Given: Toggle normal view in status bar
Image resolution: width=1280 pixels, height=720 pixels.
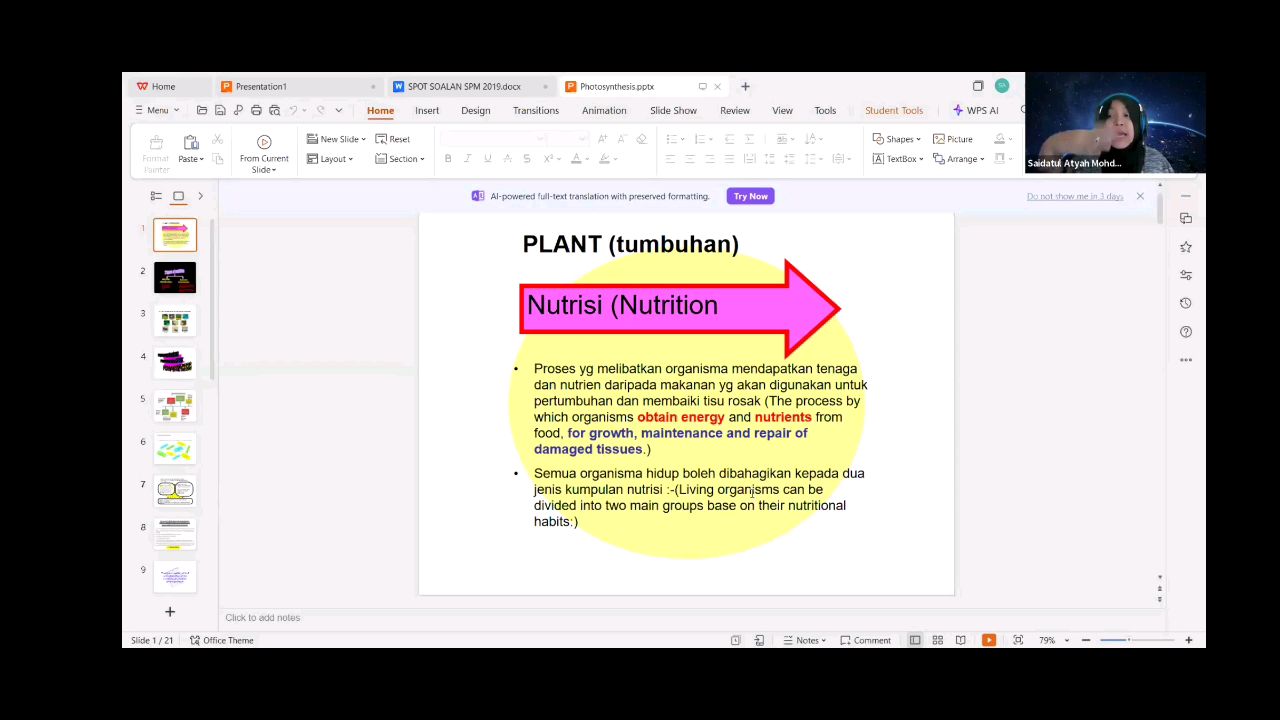Looking at the screenshot, I should click(x=914, y=640).
